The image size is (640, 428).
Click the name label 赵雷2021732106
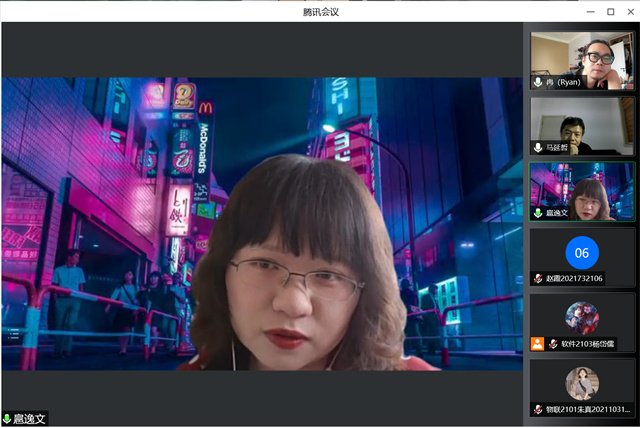pos(574,278)
